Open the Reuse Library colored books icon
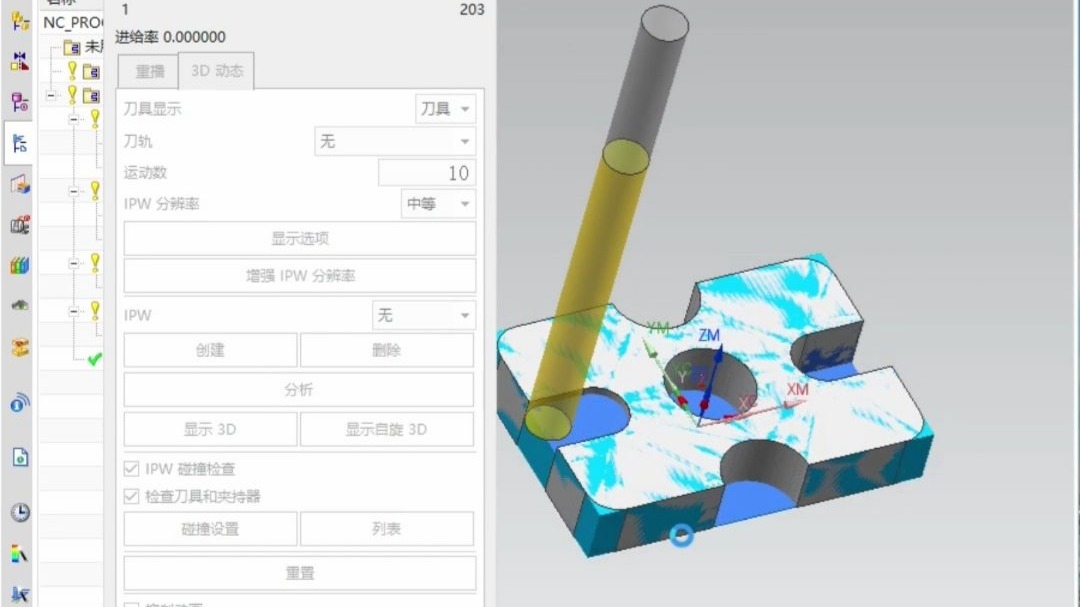The image size is (1080, 607). coord(19,265)
